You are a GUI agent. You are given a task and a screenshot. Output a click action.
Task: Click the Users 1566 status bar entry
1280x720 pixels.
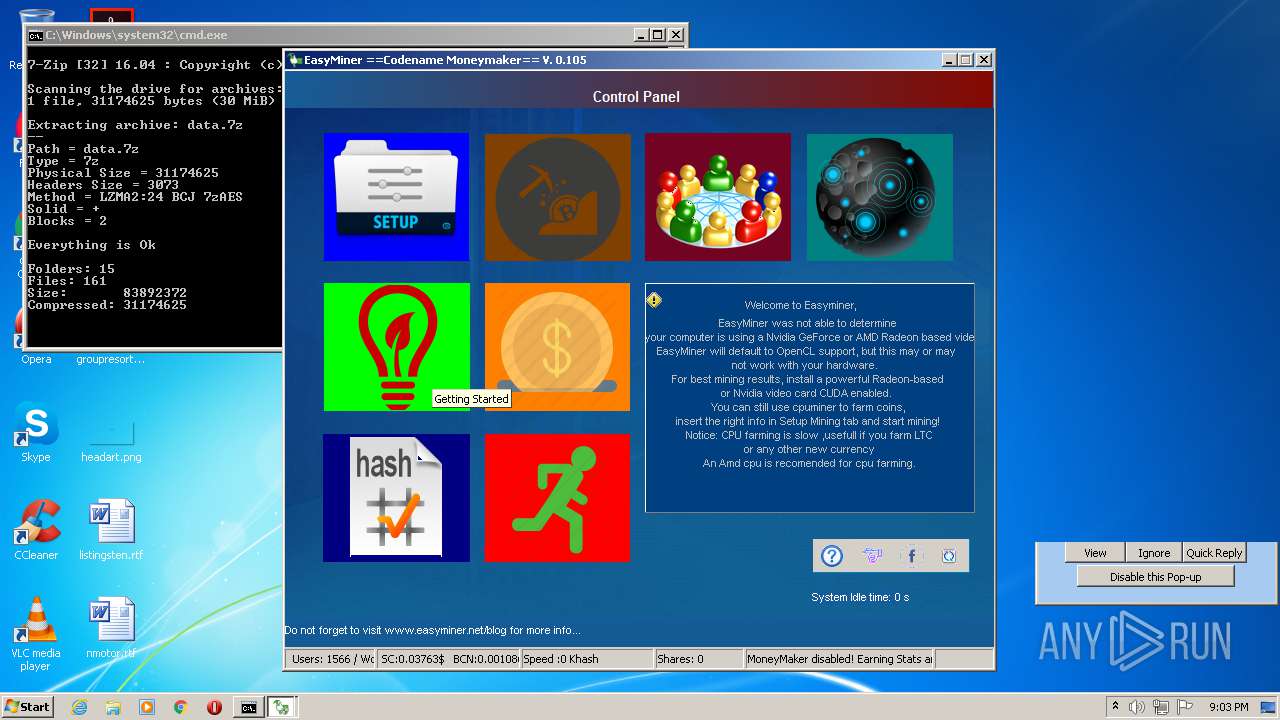pyautogui.click(x=331, y=659)
